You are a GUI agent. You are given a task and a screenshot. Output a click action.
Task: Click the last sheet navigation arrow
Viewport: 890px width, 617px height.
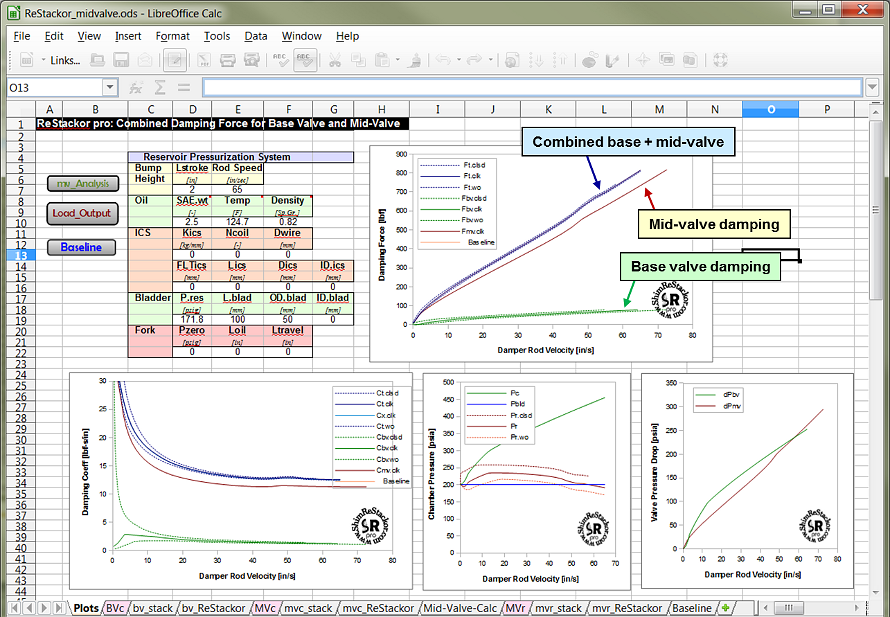point(58,608)
